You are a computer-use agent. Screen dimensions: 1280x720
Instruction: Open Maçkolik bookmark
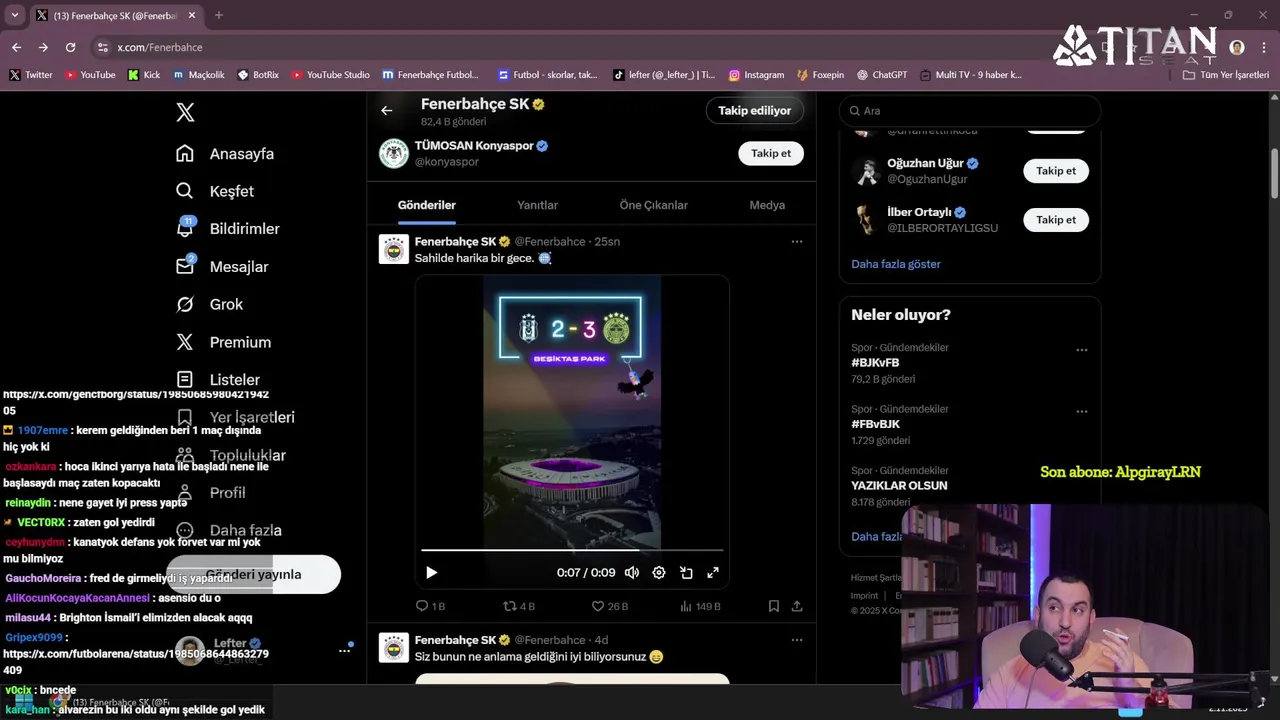199,75
